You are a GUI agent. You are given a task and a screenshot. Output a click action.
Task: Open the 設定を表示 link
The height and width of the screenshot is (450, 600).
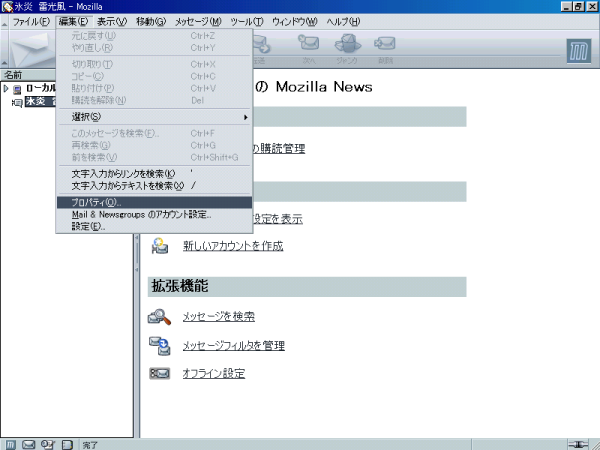(x=278, y=219)
